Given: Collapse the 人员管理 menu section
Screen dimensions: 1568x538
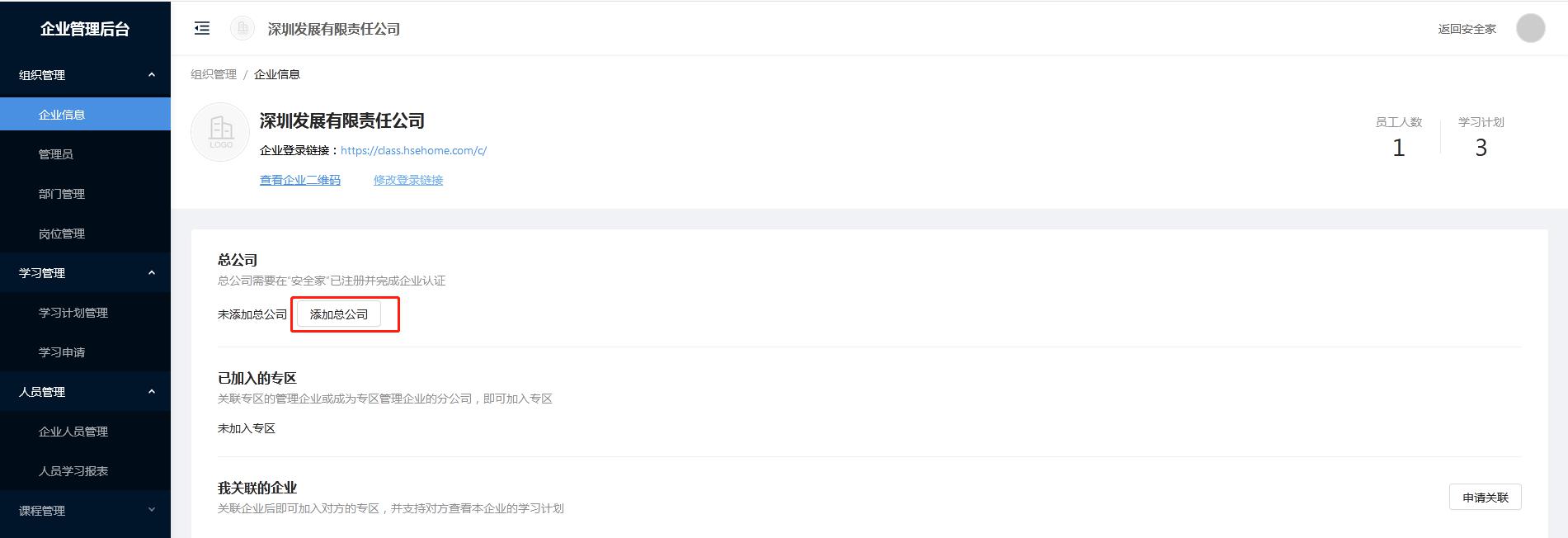Looking at the screenshot, I should (x=85, y=392).
